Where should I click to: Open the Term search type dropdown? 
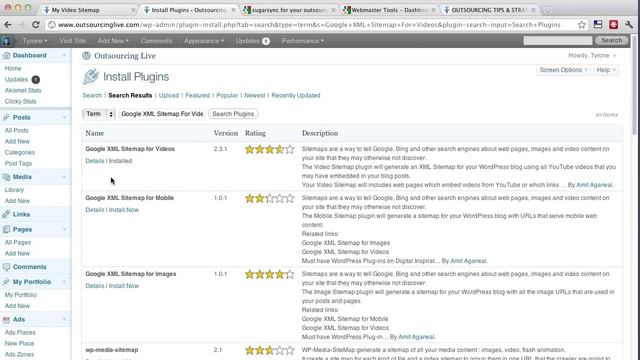pos(99,114)
